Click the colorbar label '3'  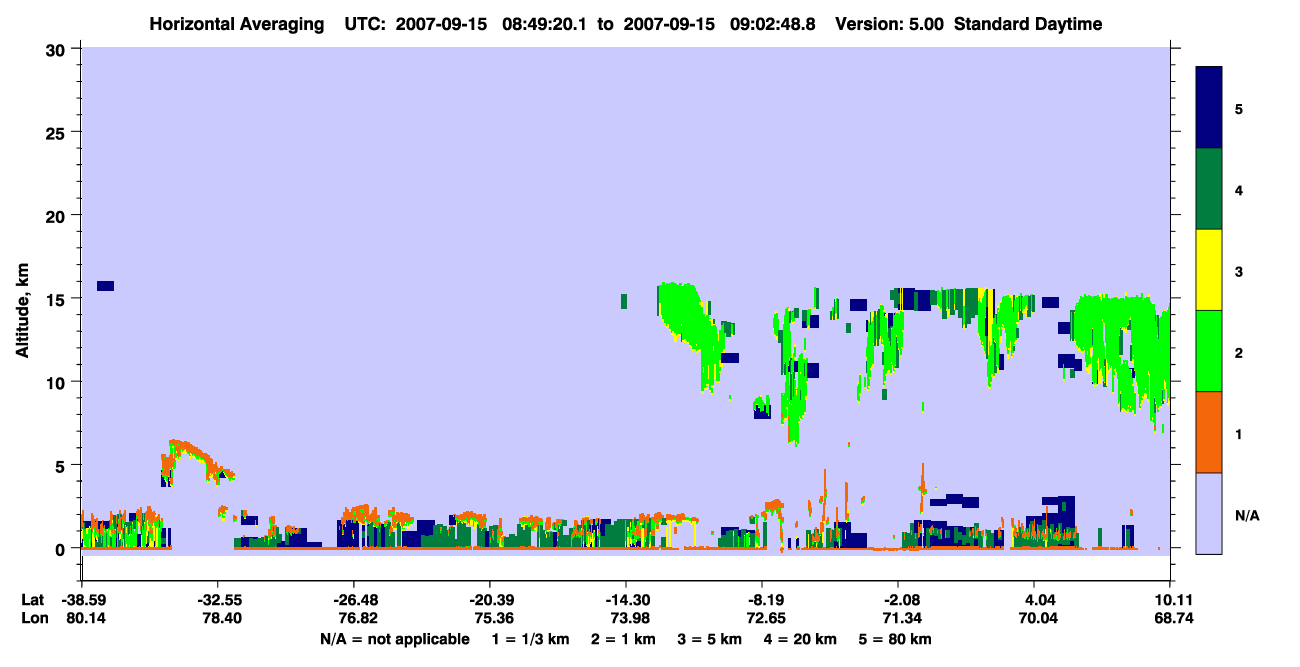(1239, 270)
